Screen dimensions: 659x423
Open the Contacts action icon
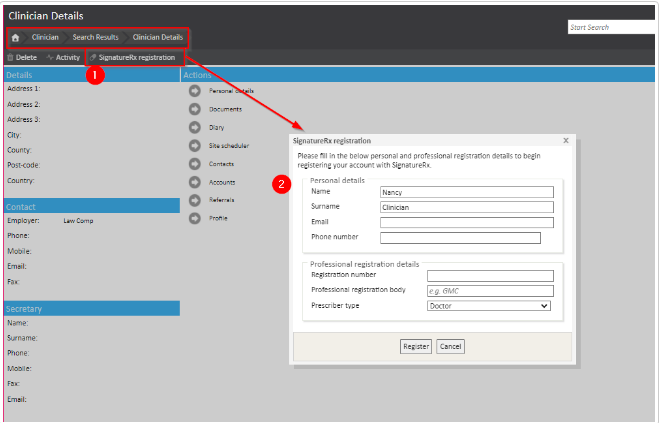(x=195, y=164)
